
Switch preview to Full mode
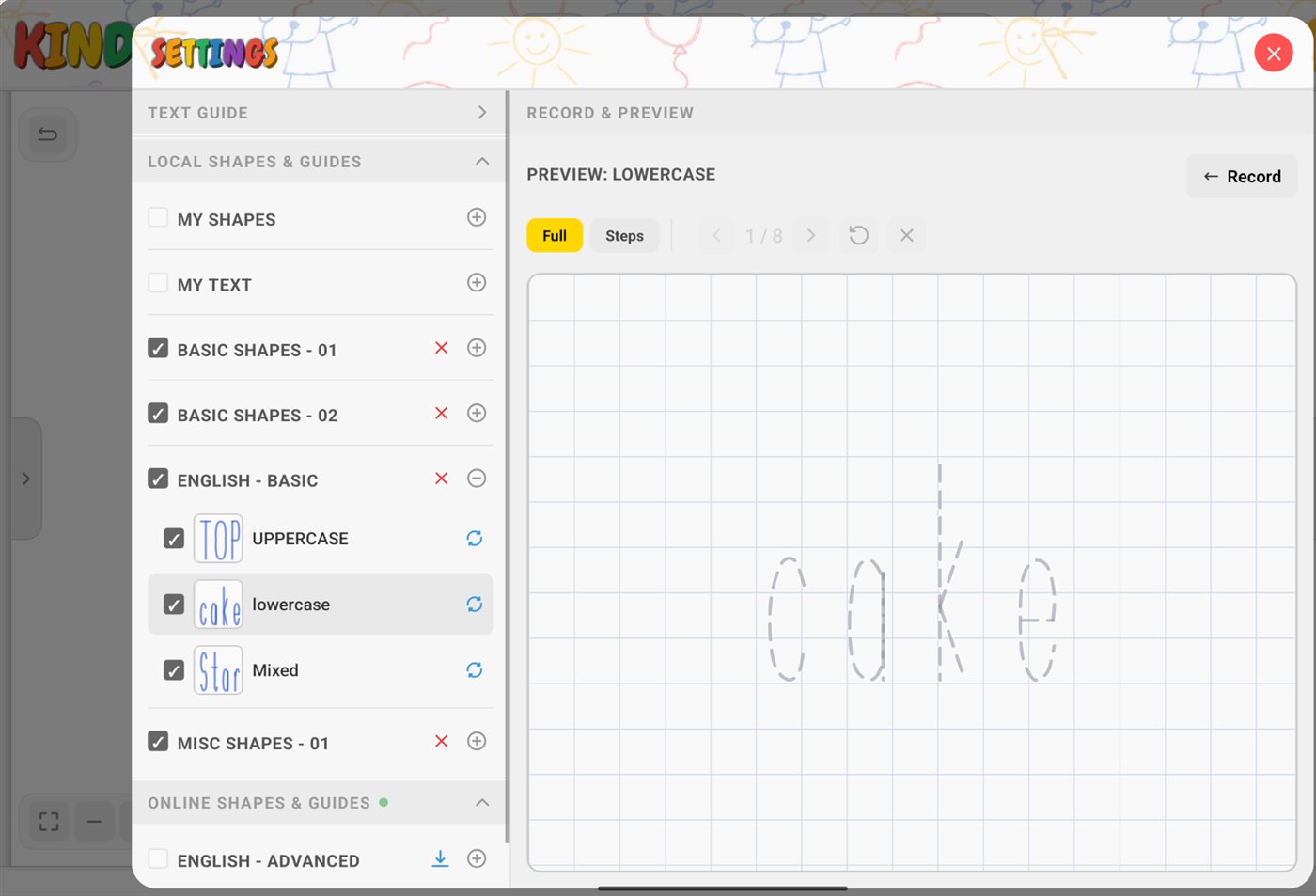pyautogui.click(x=555, y=235)
